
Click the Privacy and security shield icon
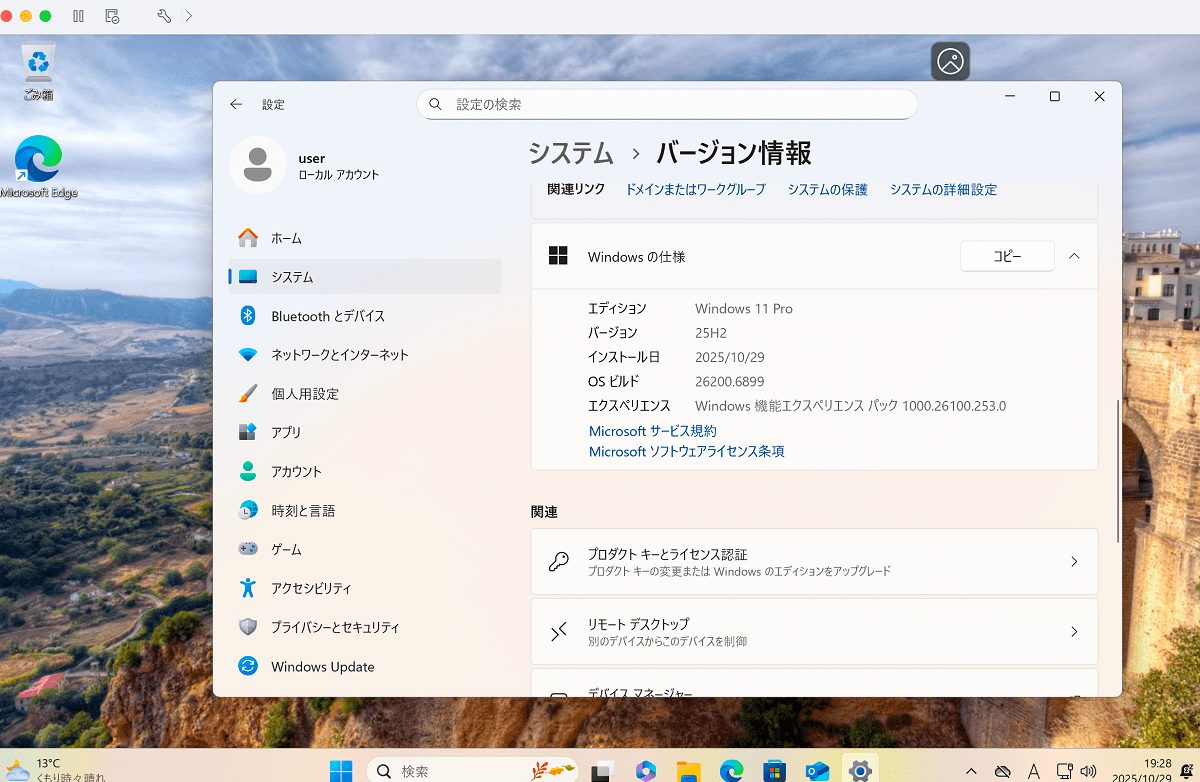click(x=248, y=627)
